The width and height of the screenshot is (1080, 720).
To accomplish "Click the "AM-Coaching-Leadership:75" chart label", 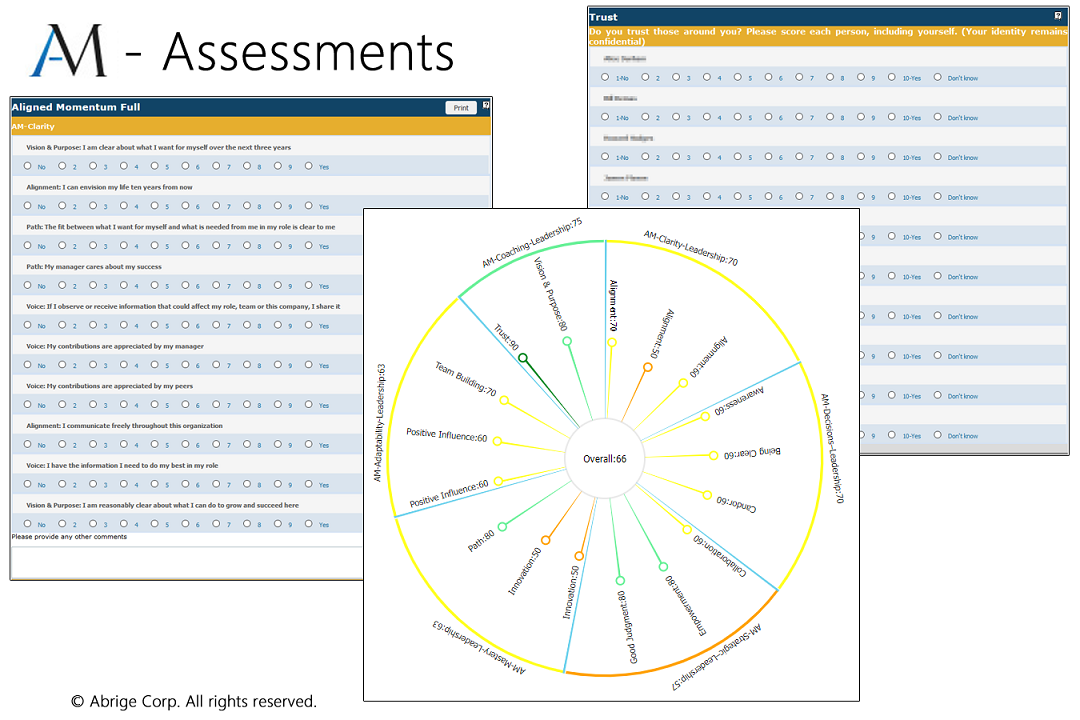I will point(532,243).
